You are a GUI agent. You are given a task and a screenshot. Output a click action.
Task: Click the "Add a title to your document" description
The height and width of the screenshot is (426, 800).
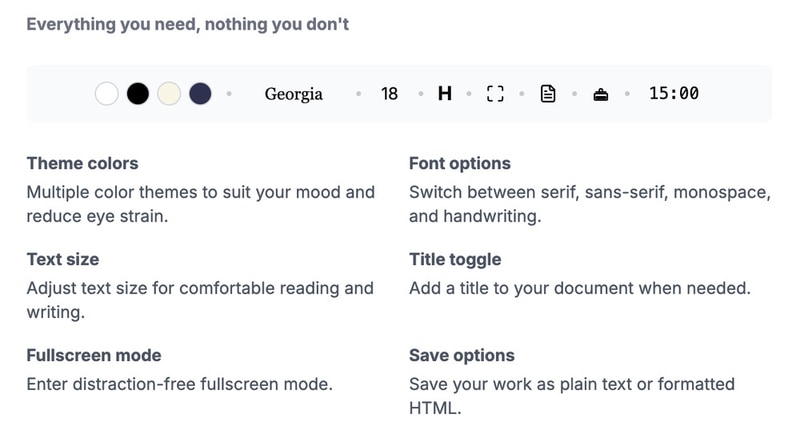579,288
